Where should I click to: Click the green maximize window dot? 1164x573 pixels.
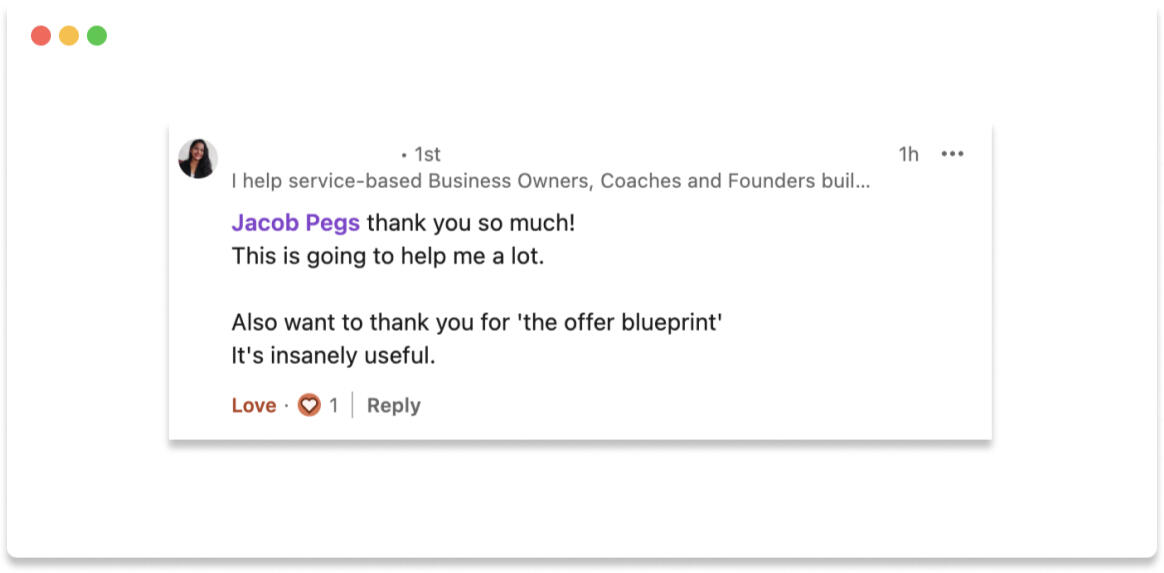pos(97,36)
